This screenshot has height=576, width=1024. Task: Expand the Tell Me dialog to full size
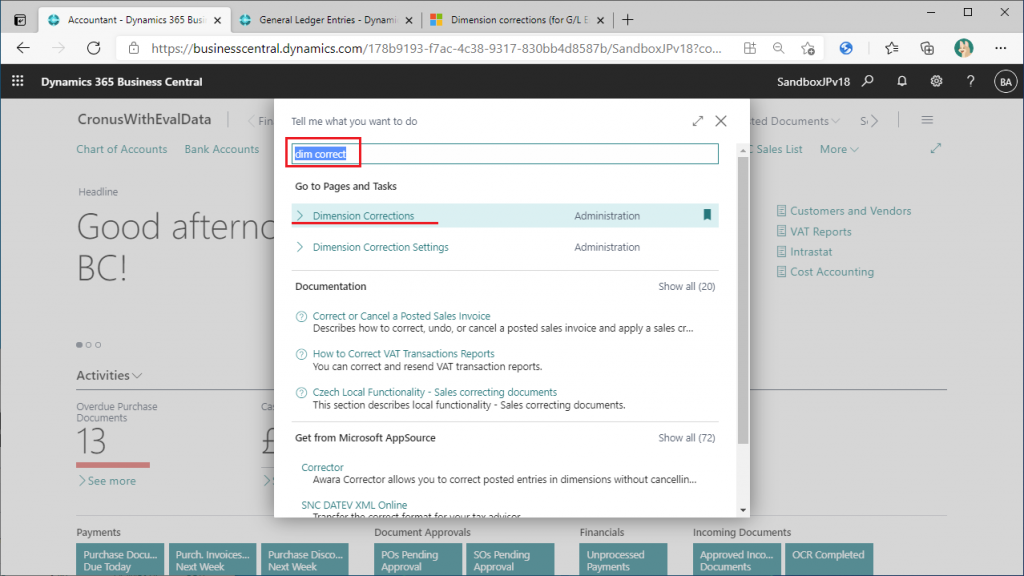tap(697, 121)
